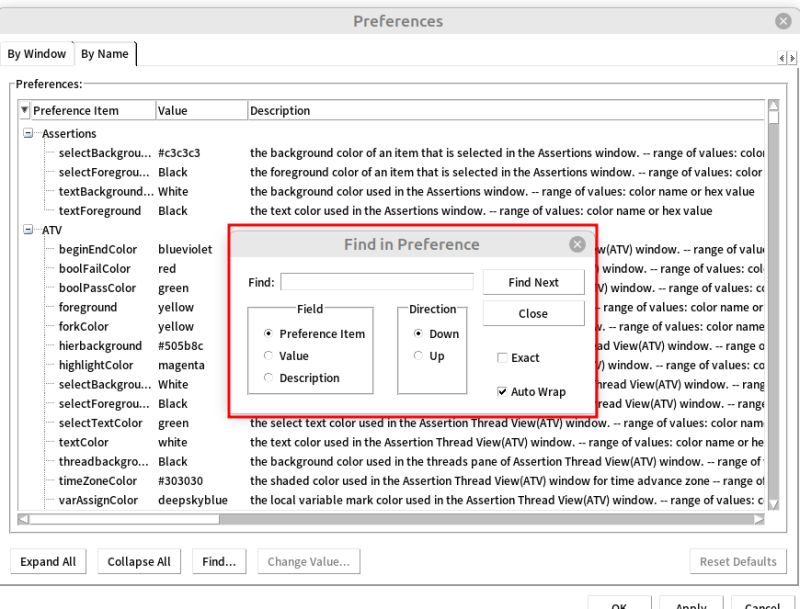Click the #c3c3c3 value cell
Viewport: 800px width, 609px height.
179,153
